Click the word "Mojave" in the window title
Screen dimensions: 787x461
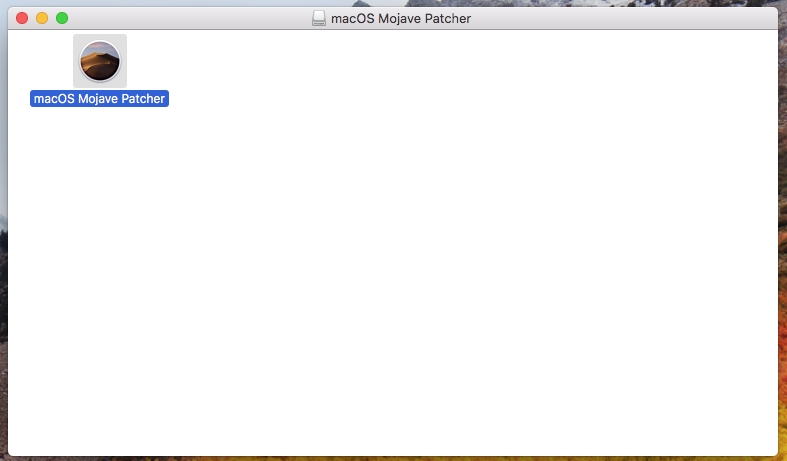point(400,19)
